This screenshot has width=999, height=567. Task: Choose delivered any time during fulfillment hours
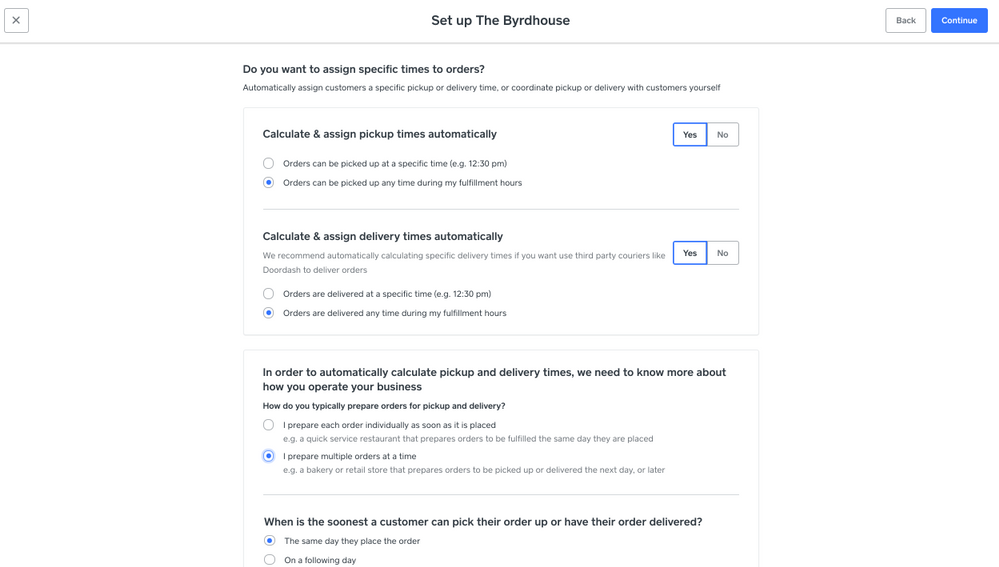[x=268, y=313]
